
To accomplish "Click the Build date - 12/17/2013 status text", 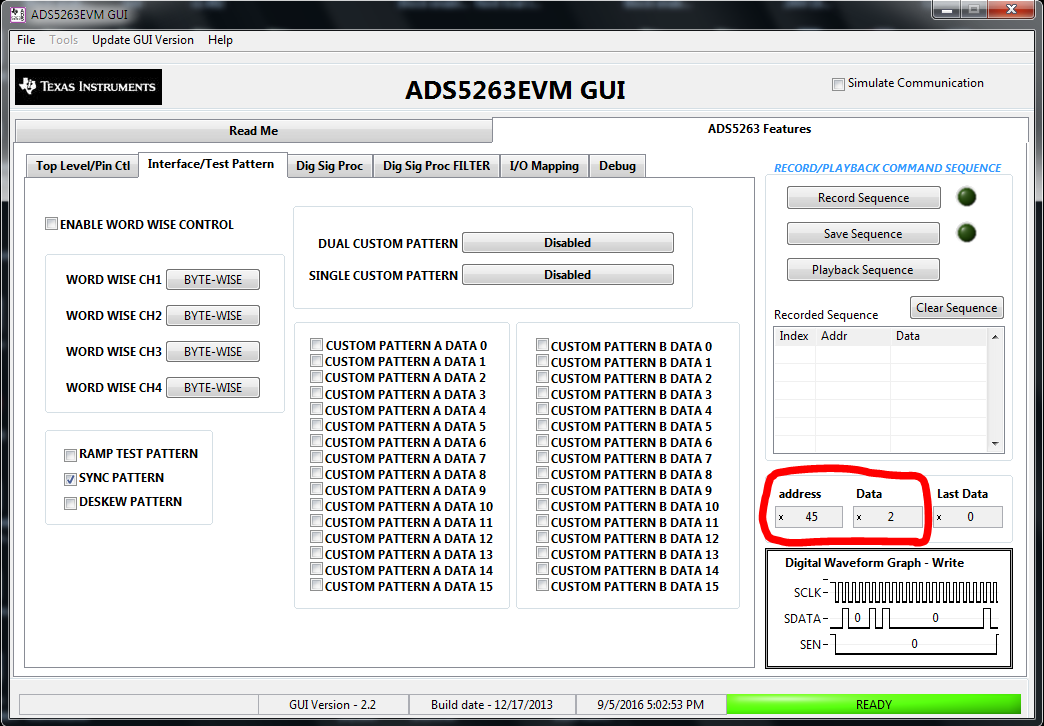I will pos(491,705).
